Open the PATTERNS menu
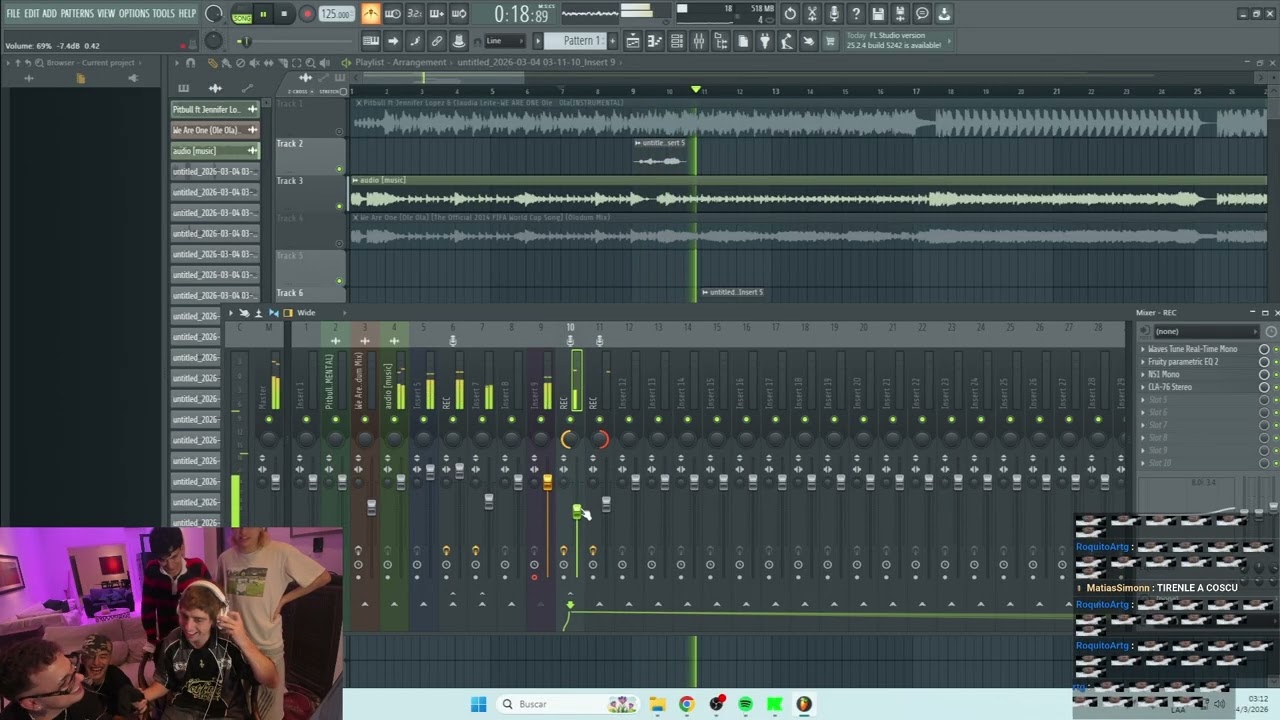The width and height of the screenshot is (1280, 720). tap(77, 13)
